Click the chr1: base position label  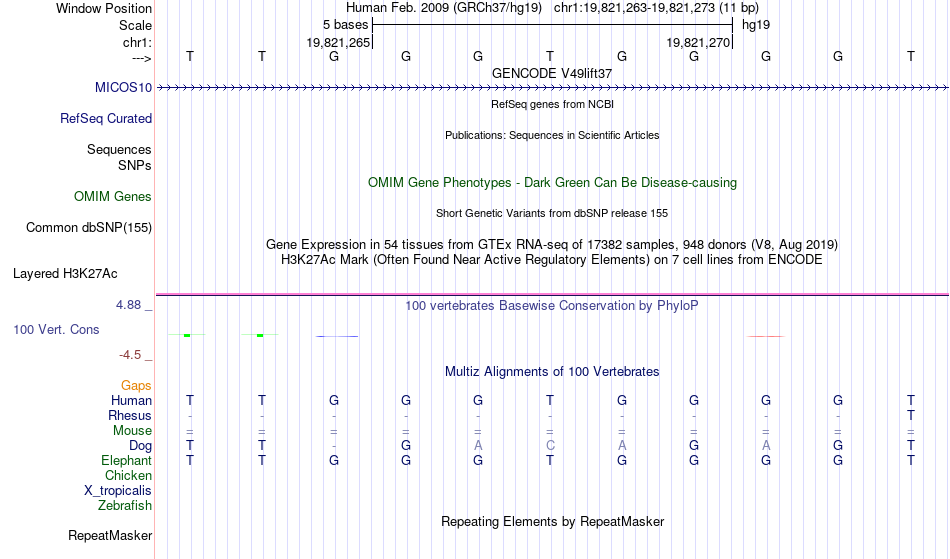click(x=138, y=42)
